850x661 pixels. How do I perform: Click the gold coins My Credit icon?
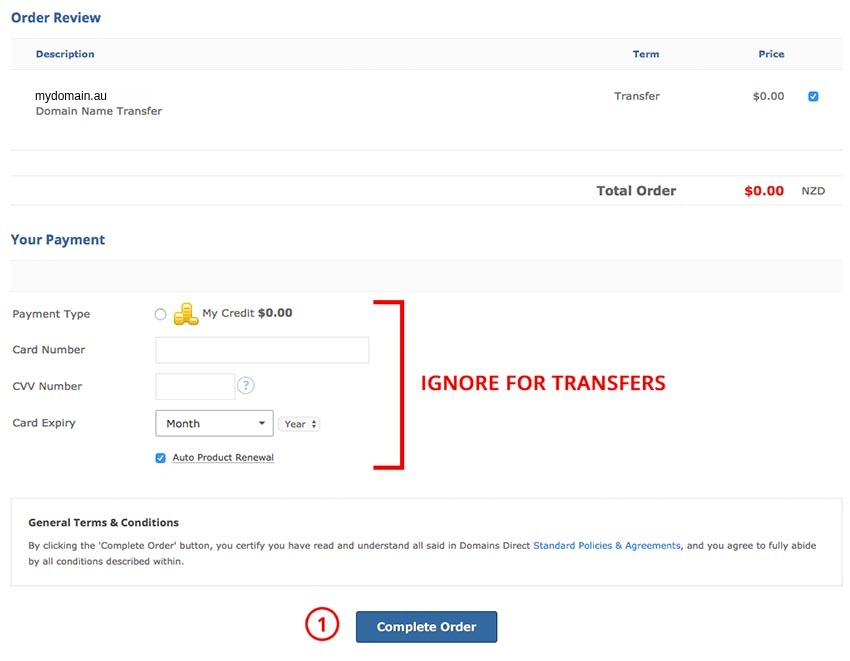pyautogui.click(x=185, y=314)
